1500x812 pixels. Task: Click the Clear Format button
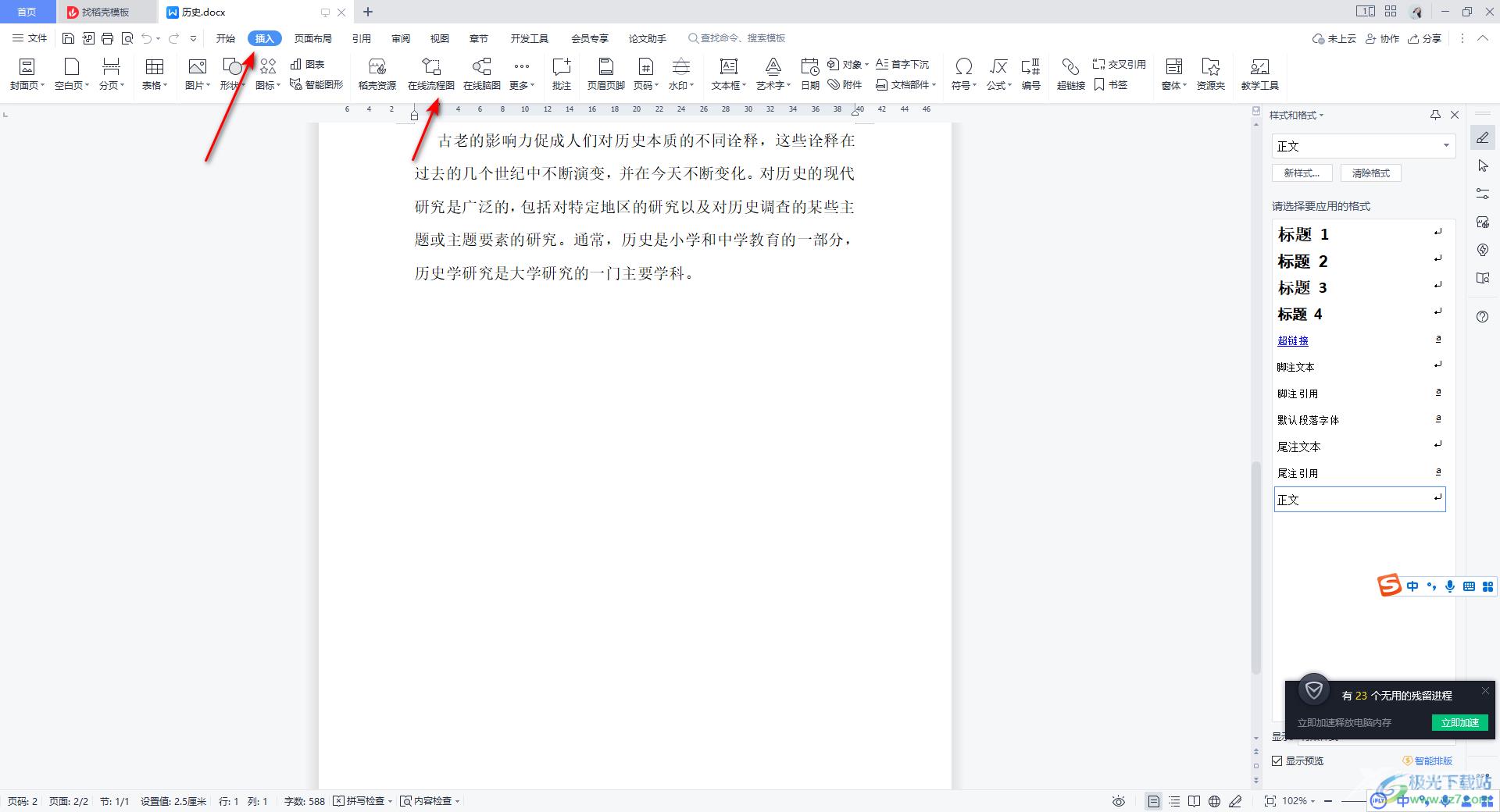(1371, 173)
